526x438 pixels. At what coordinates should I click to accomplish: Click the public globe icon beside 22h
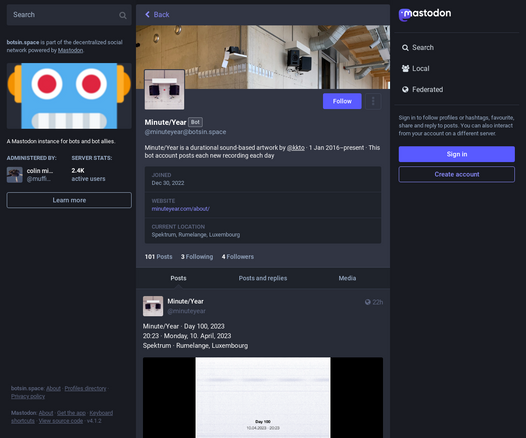click(x=368, y=302)
